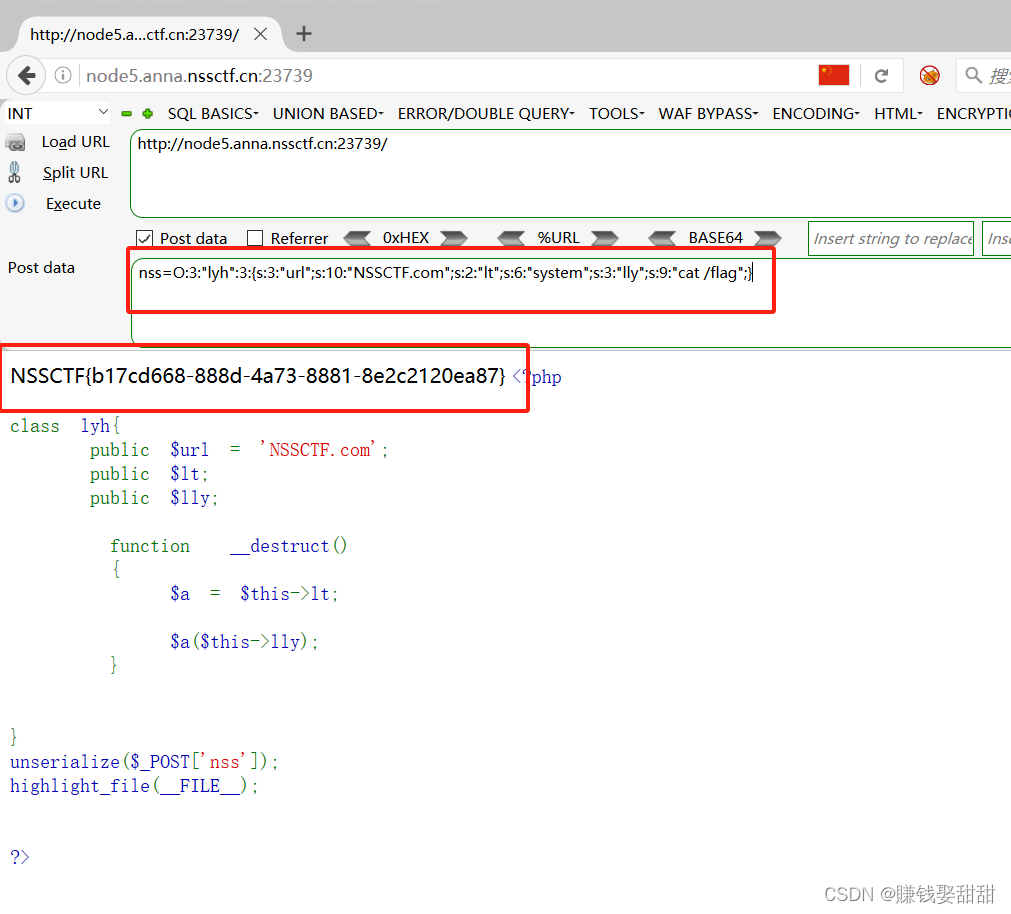Image resolution: width=1011 pixels, height=914 pixels.
Task: Close the node5 browser tab
Action: tap(260, 34)
